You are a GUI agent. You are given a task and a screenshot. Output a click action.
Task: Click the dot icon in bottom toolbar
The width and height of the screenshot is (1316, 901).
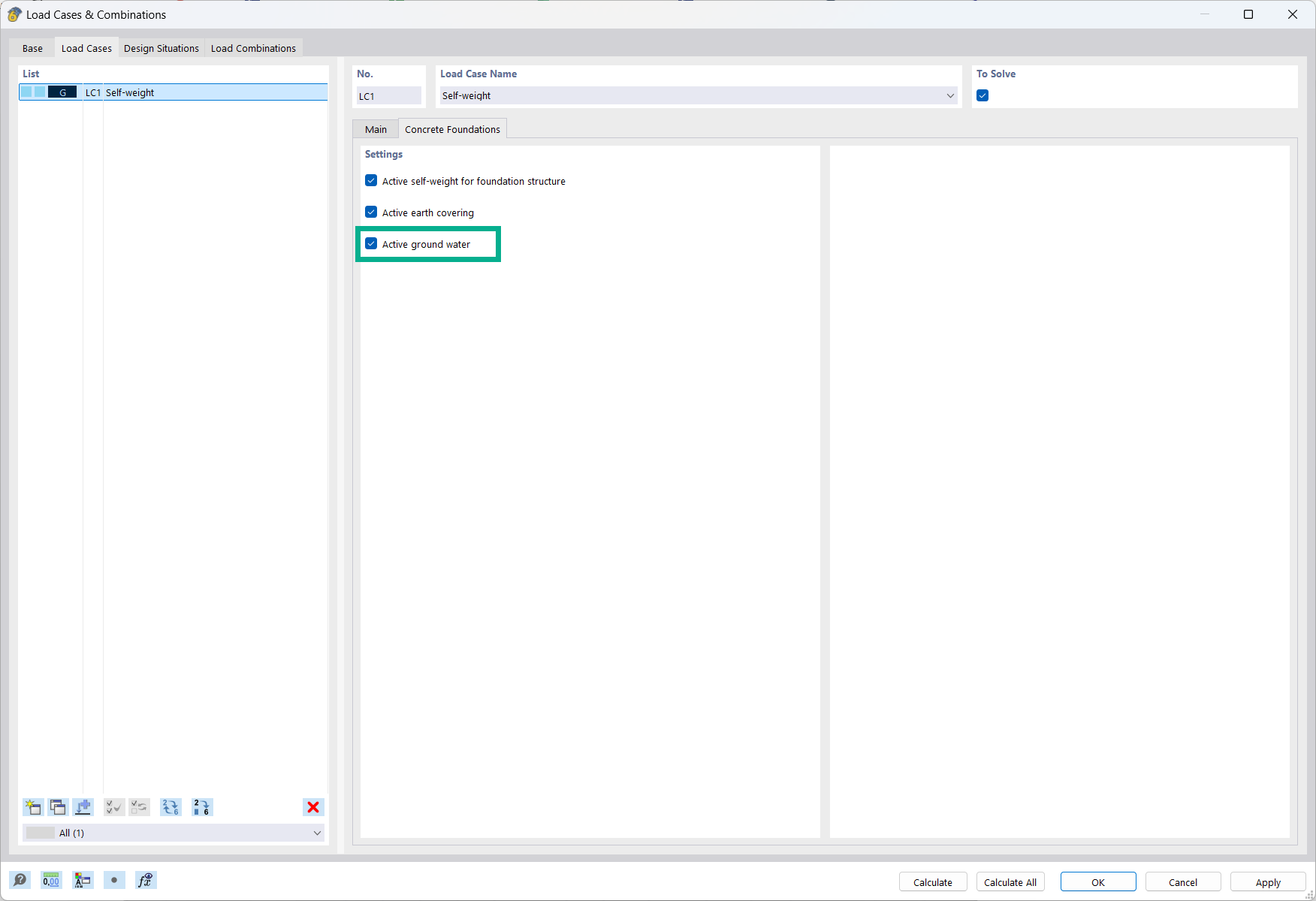pyautogui.click(x=114, y=880)
